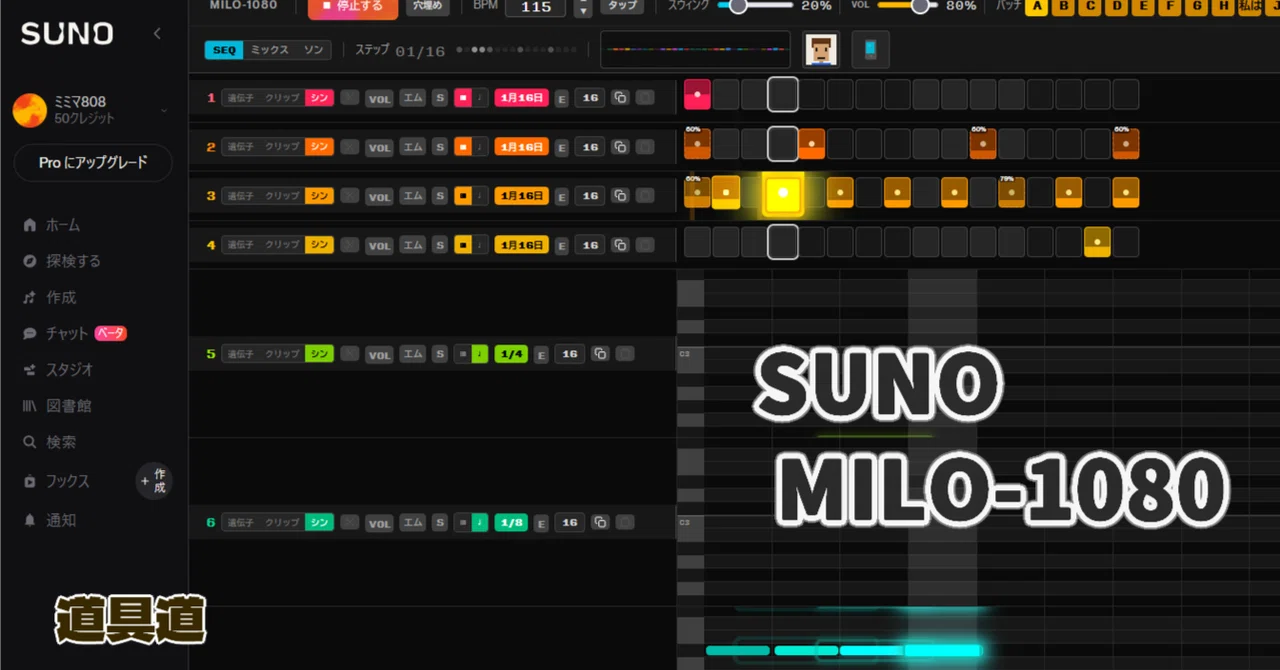Open the pixel face avatar icon
The width and height of the screenshot is (1280, 670).
pyautogui.click(x=822, y=49)
